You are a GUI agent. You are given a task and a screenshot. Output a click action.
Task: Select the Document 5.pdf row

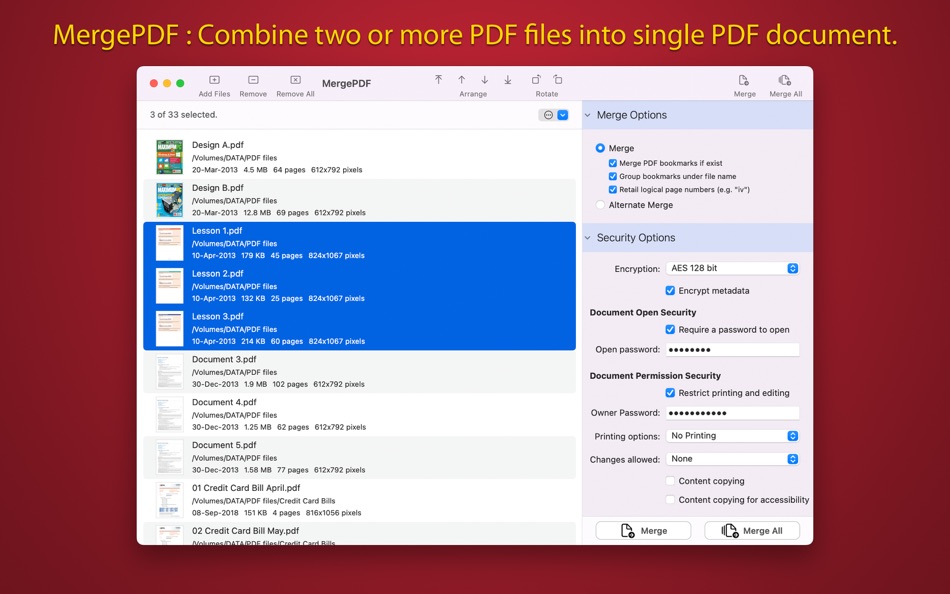click(359, 458)
